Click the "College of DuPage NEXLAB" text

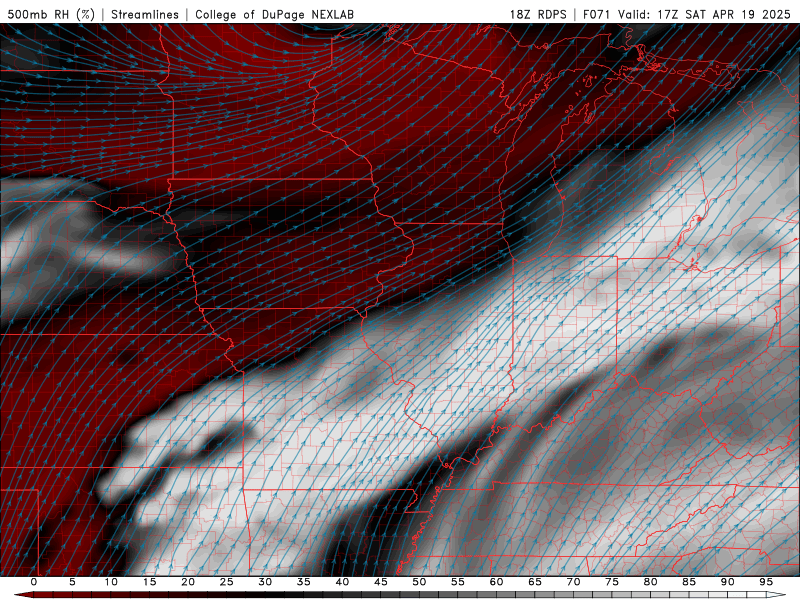[x=274, y=14]
